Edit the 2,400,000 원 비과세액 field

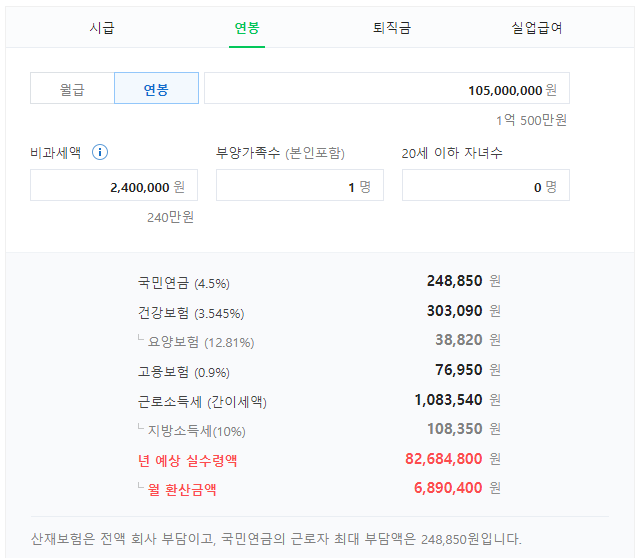pos(114,185)
